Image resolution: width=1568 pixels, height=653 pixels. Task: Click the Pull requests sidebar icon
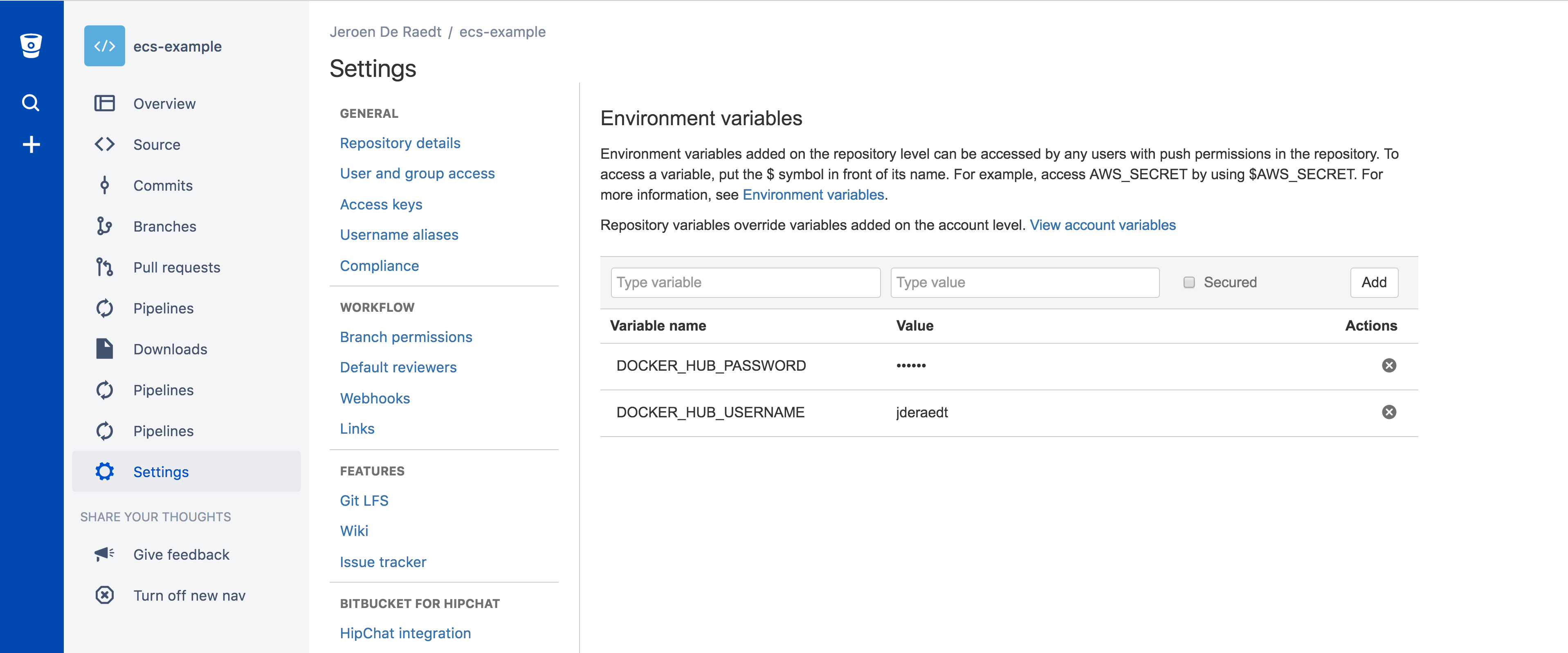tap(105, 267)
